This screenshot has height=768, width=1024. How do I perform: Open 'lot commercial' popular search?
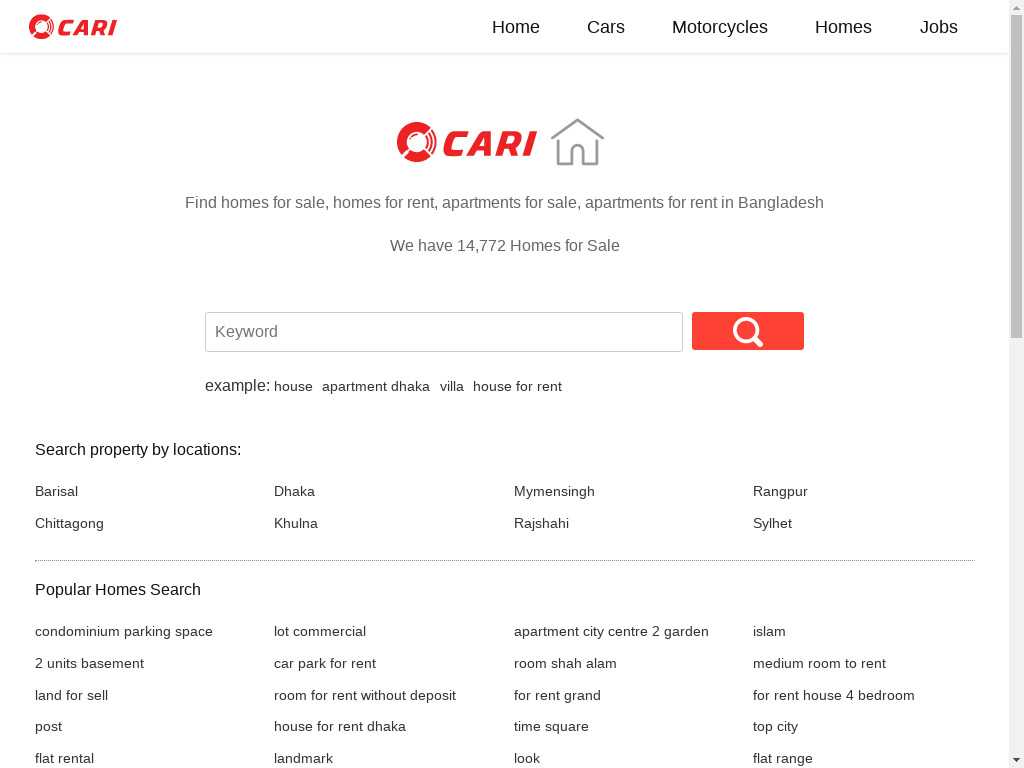point(320,632)
